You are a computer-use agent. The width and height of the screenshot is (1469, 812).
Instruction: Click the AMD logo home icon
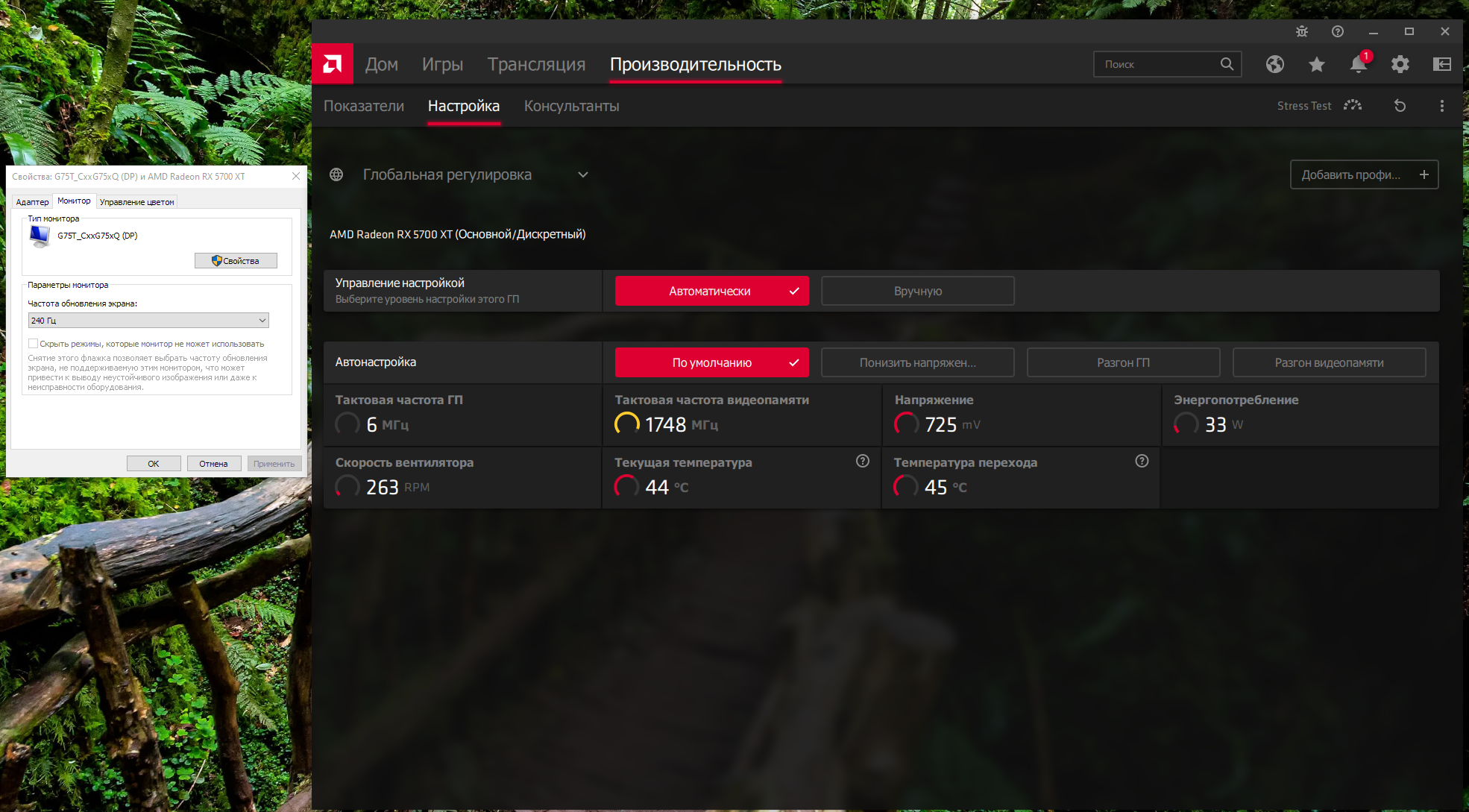coord(333,64)
